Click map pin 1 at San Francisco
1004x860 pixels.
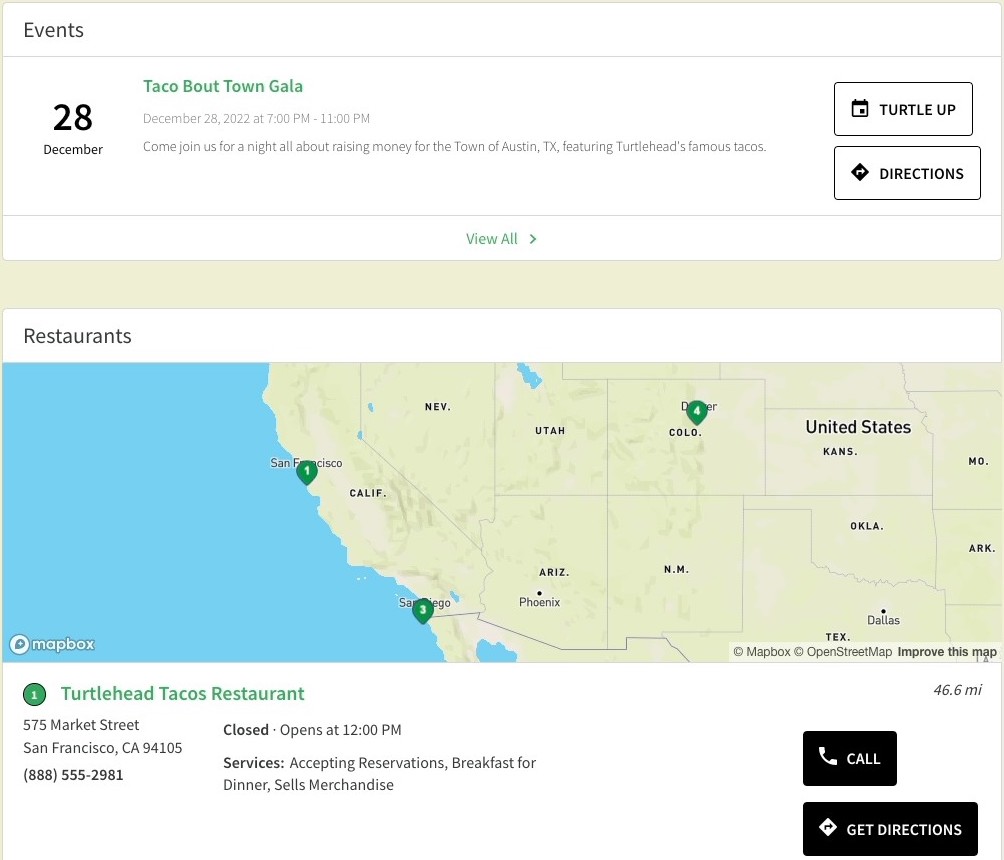pyautogui.click(x=307, y=472)
